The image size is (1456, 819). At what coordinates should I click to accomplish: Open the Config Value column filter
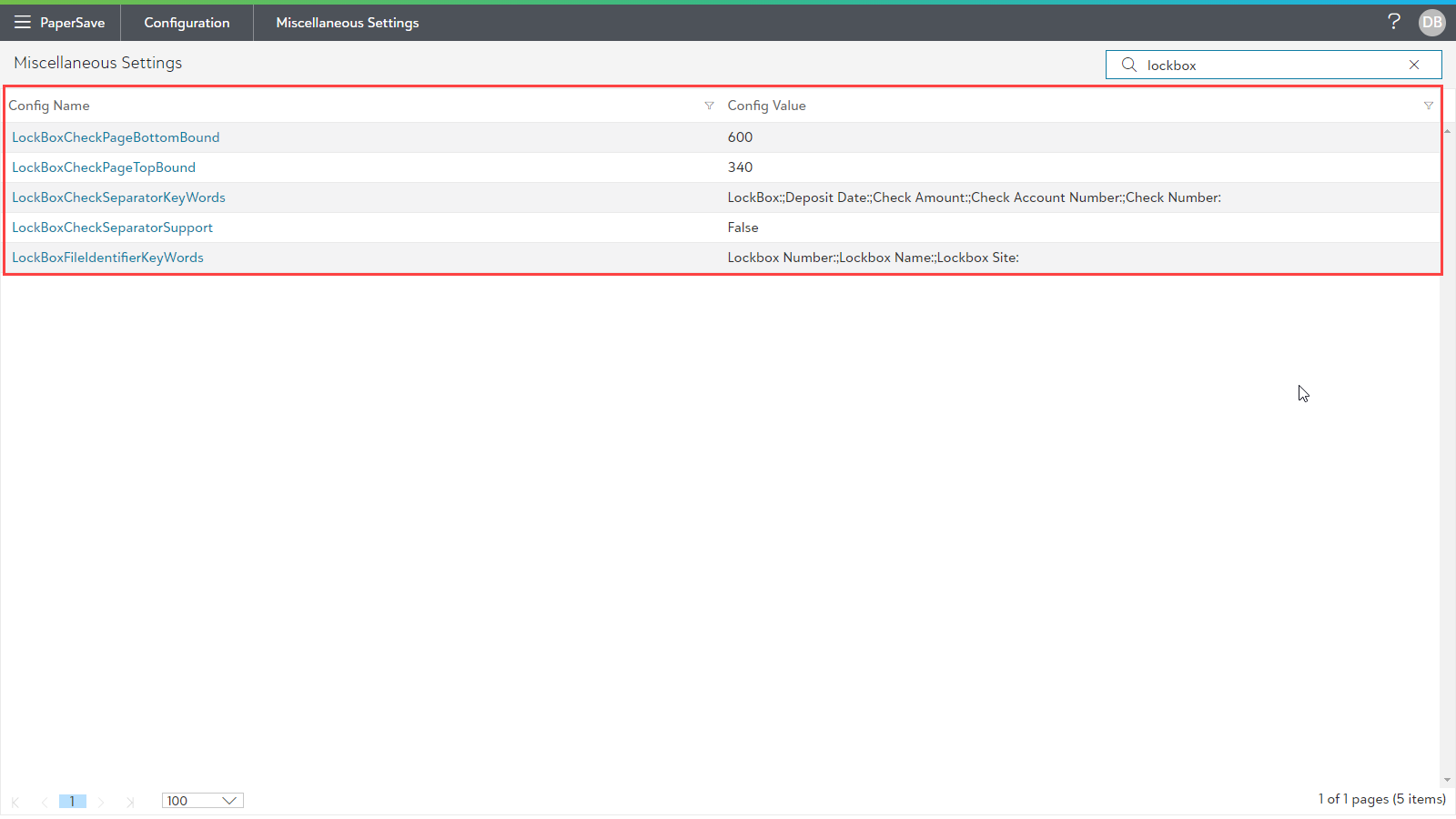click(1428, 106)
